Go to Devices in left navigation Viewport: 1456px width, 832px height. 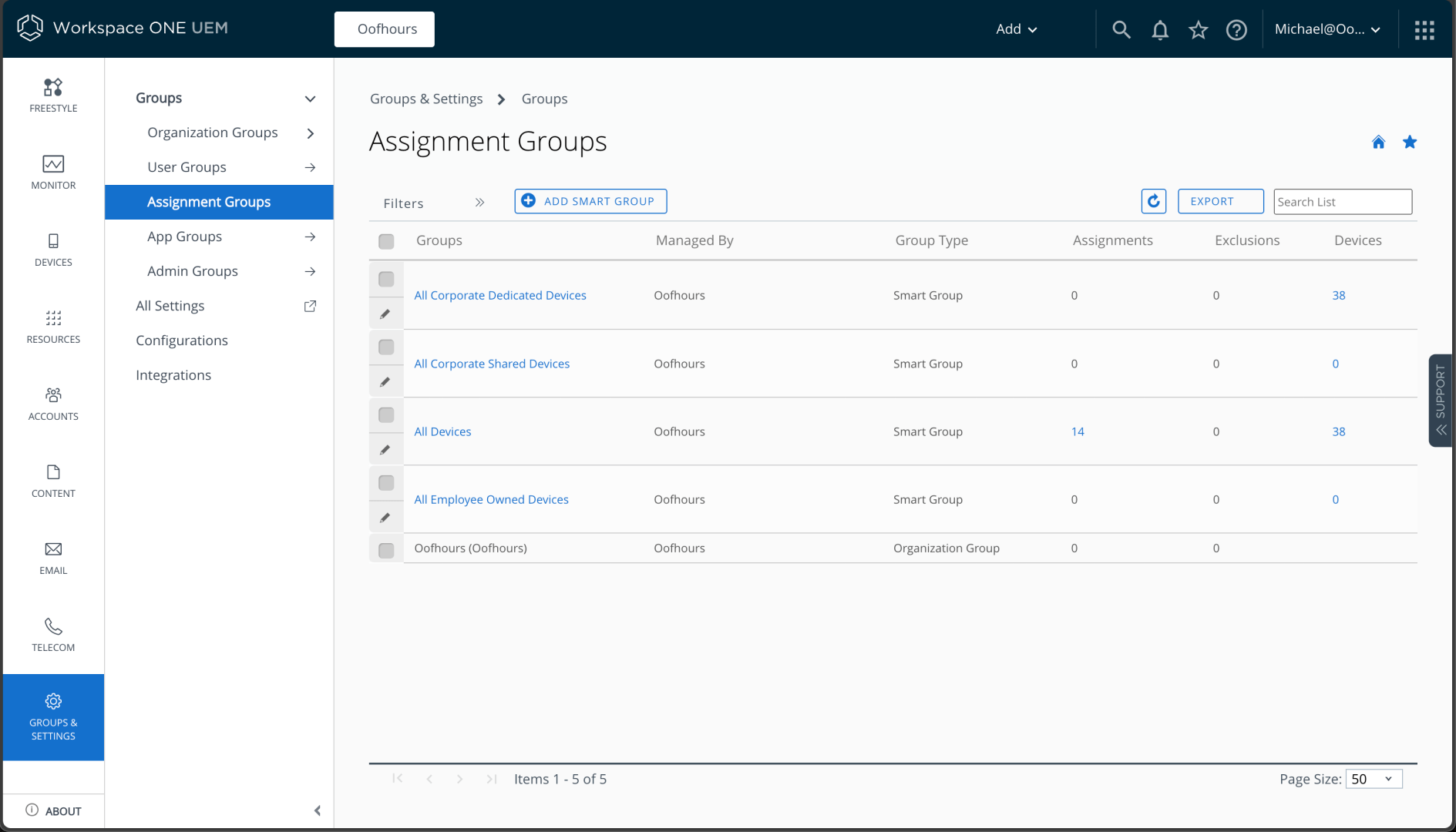click(53, 249)
